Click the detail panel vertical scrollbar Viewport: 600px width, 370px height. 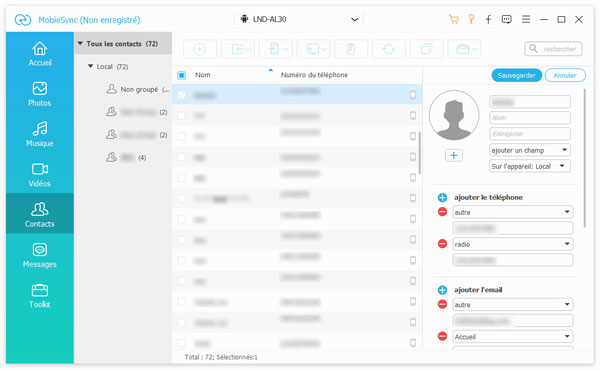pos(585,158)
